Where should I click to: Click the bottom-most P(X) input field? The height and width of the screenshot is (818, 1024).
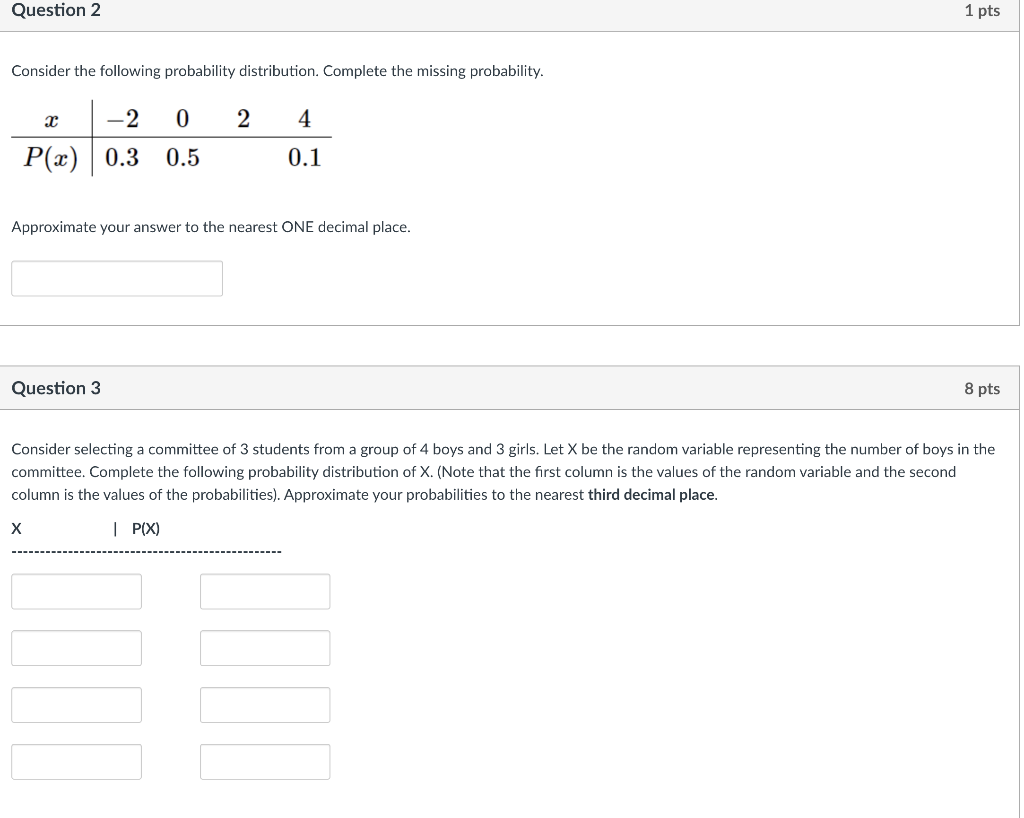[x=265, y=761]
